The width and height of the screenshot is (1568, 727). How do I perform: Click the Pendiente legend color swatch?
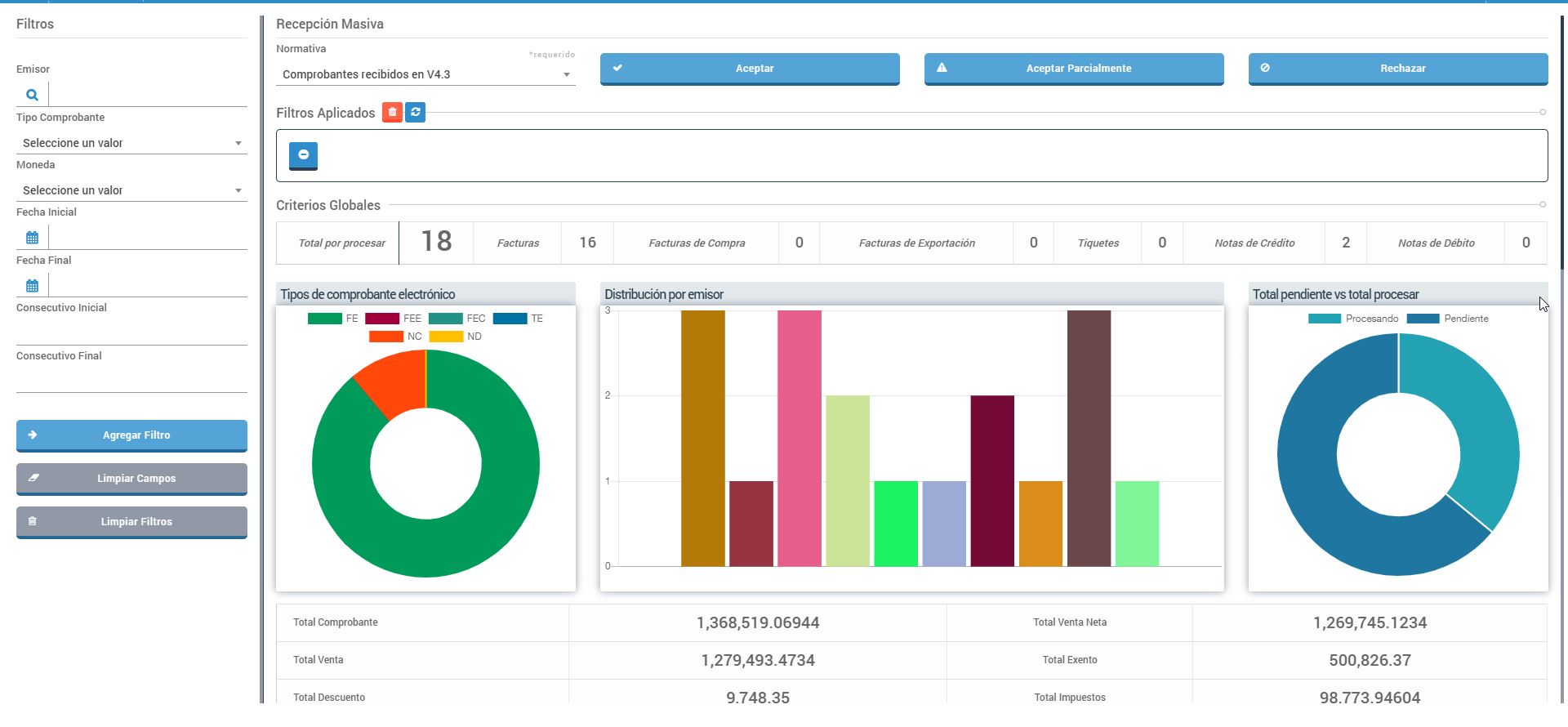point(1423,319)
